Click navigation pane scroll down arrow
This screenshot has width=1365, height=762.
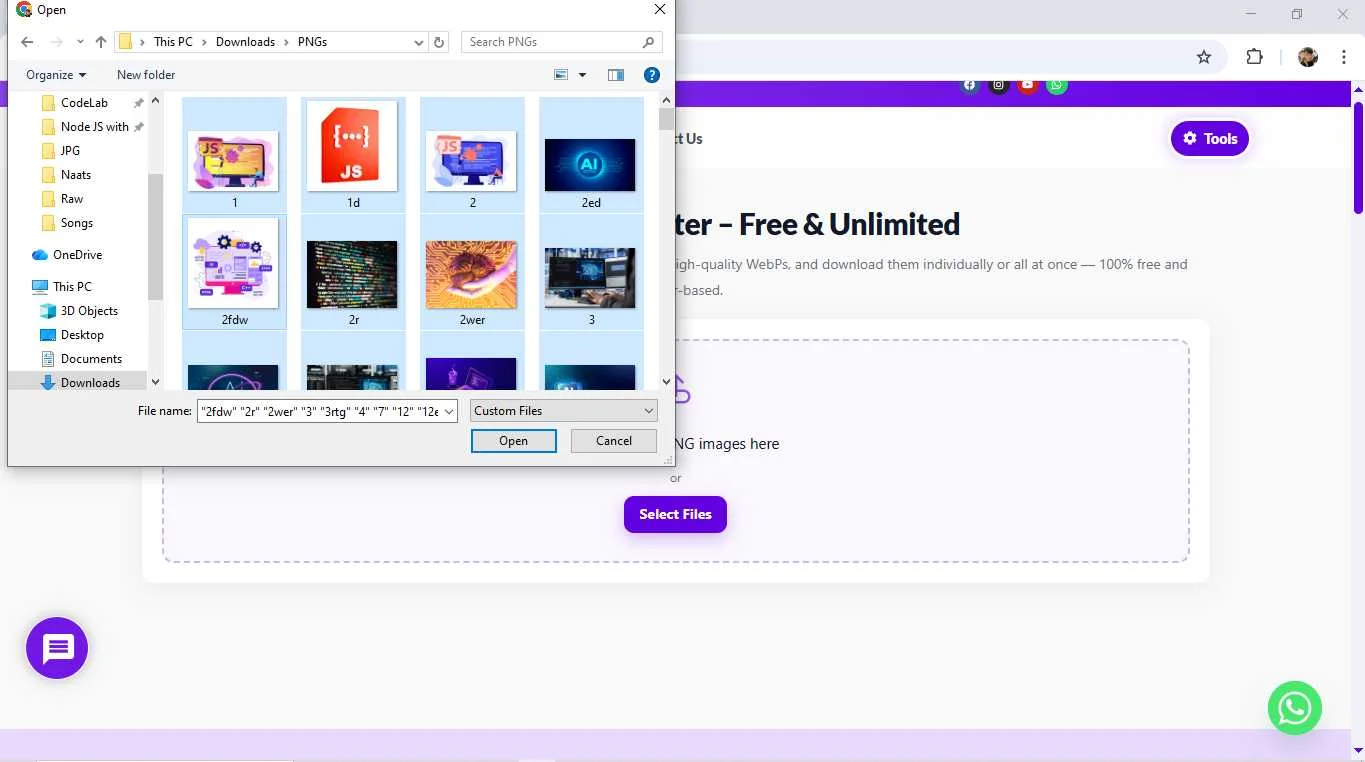[155, 382]
